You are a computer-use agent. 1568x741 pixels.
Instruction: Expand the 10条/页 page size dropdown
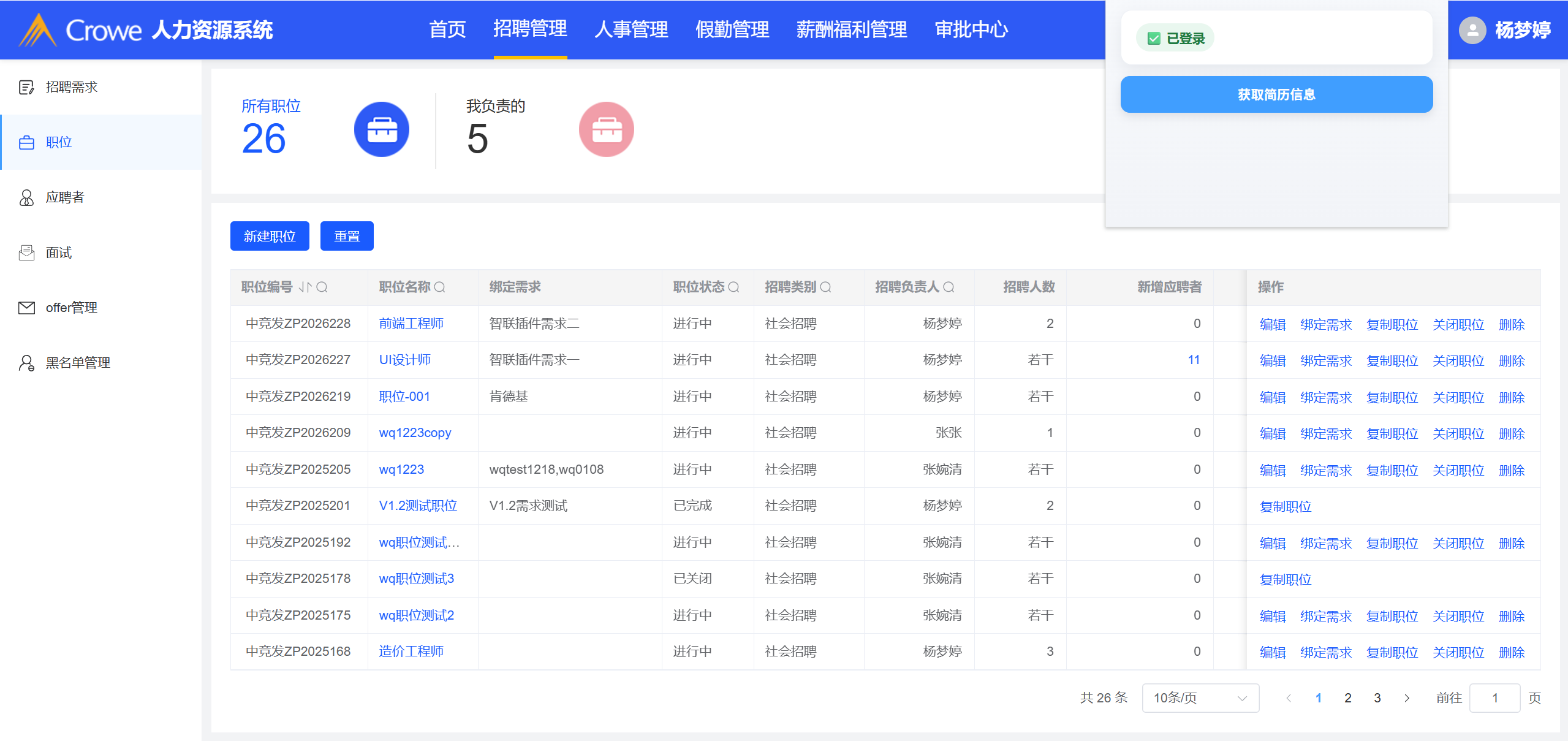point(1200,697)
